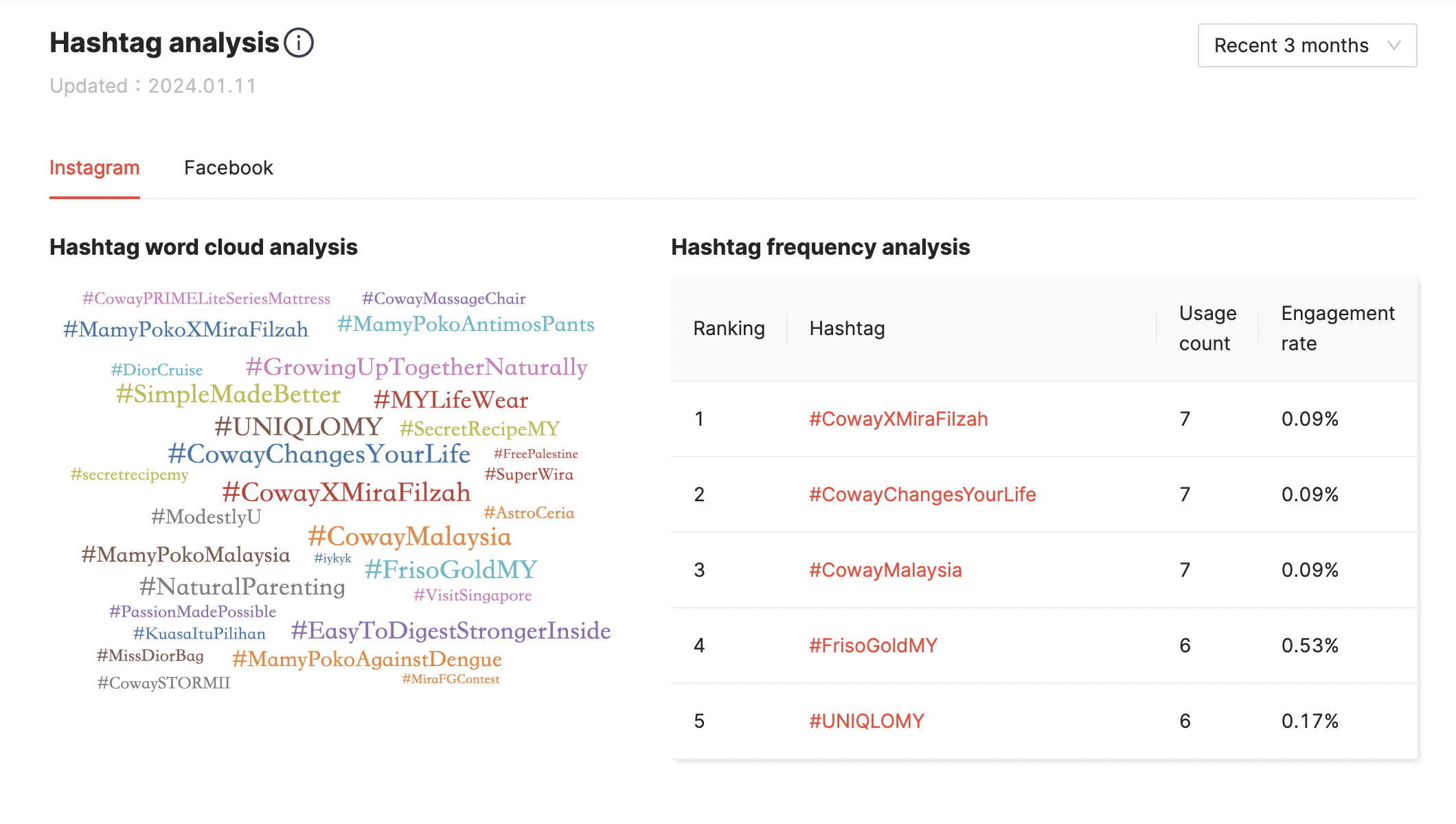Select #CowayChangesYourLife in the word cloud
Image resolution: width=1456 pixels, height=824 pixels.
point(319,455)
